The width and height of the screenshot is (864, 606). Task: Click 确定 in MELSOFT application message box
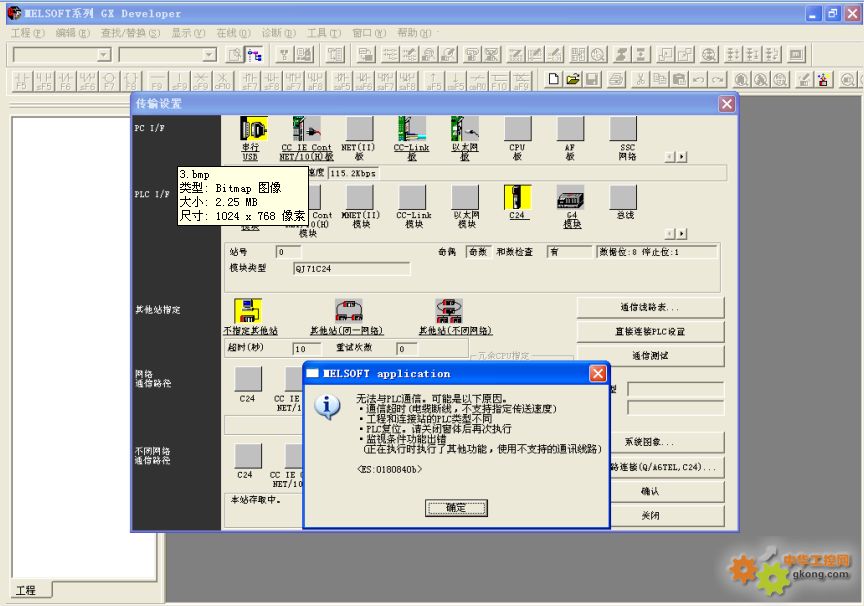pos(456,508)
